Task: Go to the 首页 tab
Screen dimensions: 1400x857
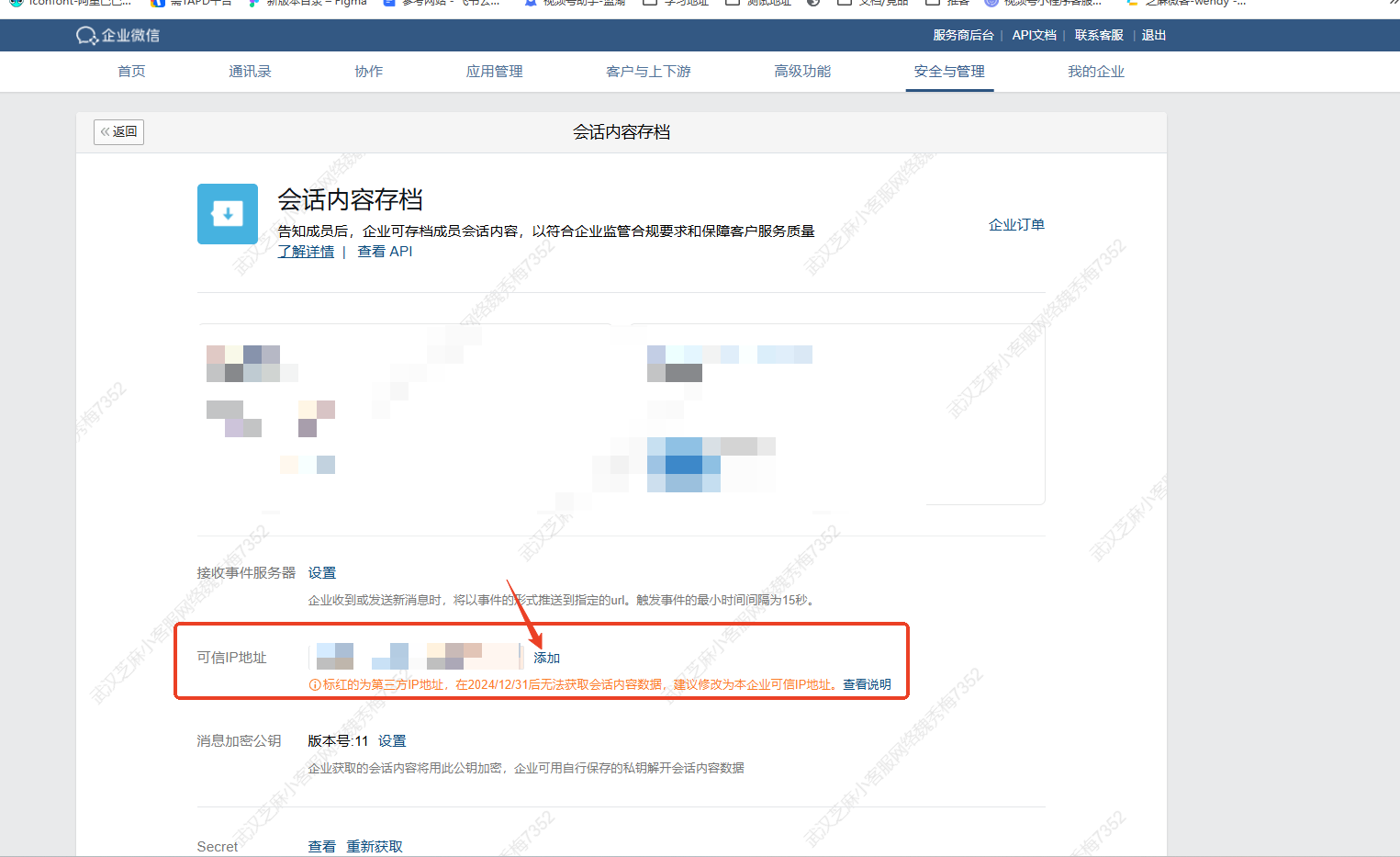Action: (x=131, y=71)
